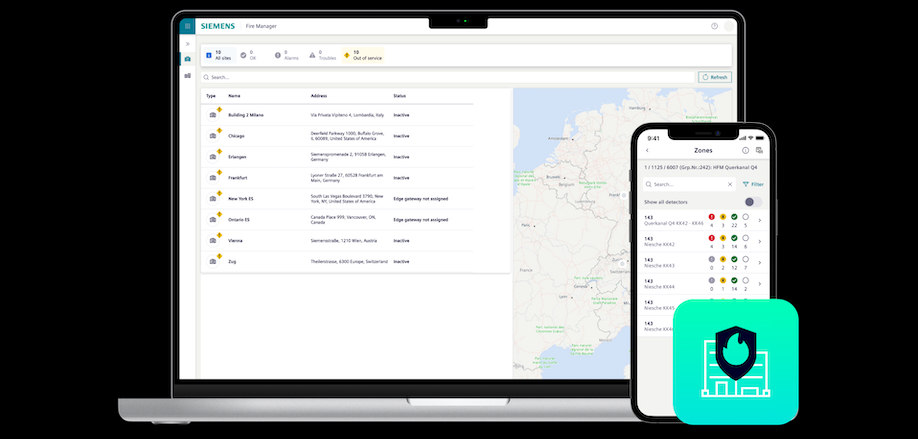The width and height of the screenshot is (918, 439).
Task: Click the site icon in the Vienna row
Action: pos(213,241)
